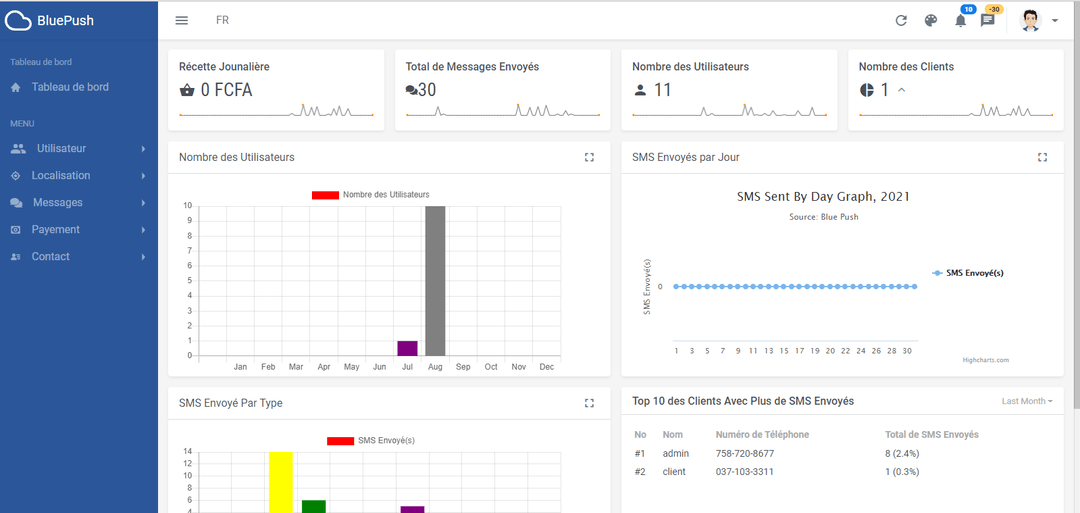Fullscreen the SMS Envoyé Par Type chart
The image size is (1080, 513).
589,403
